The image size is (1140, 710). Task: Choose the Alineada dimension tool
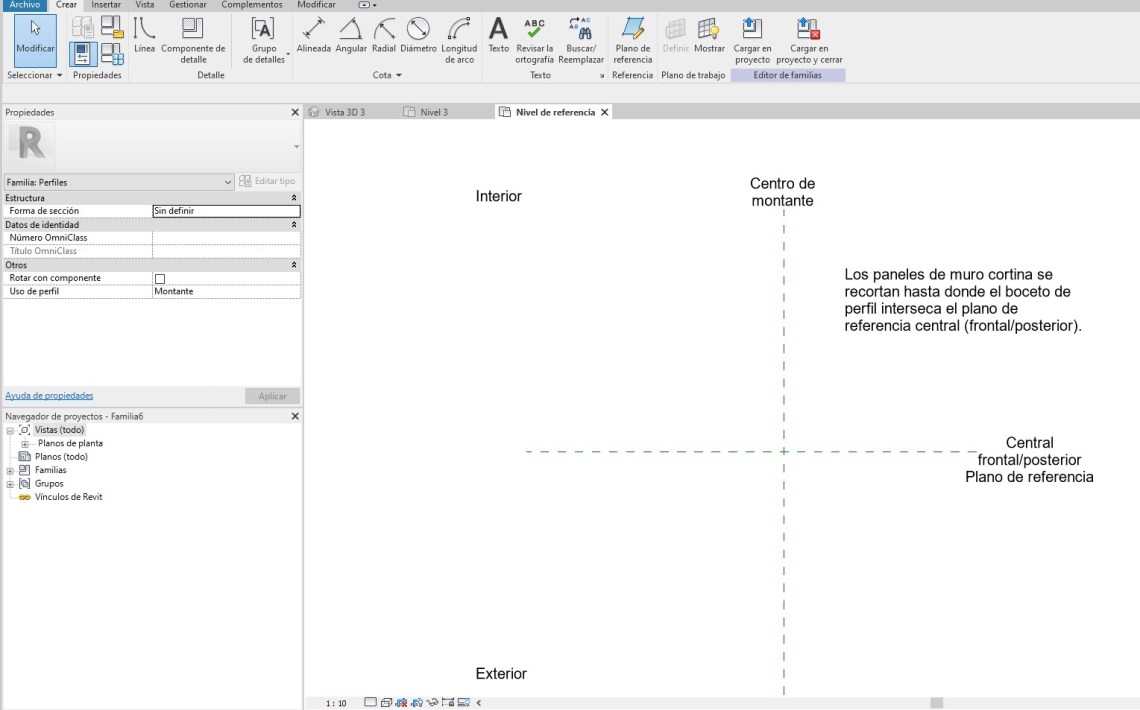pyautogui.click(x=314, y=36)
